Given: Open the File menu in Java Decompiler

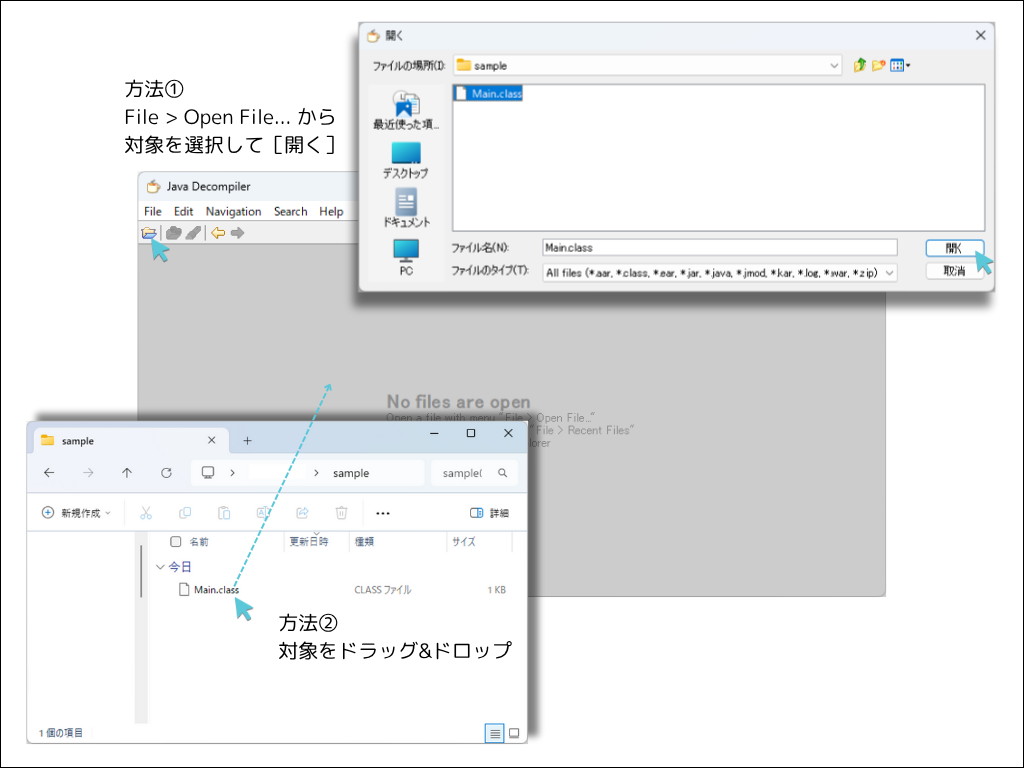Looking at the screenshot, I should point(152,212).
